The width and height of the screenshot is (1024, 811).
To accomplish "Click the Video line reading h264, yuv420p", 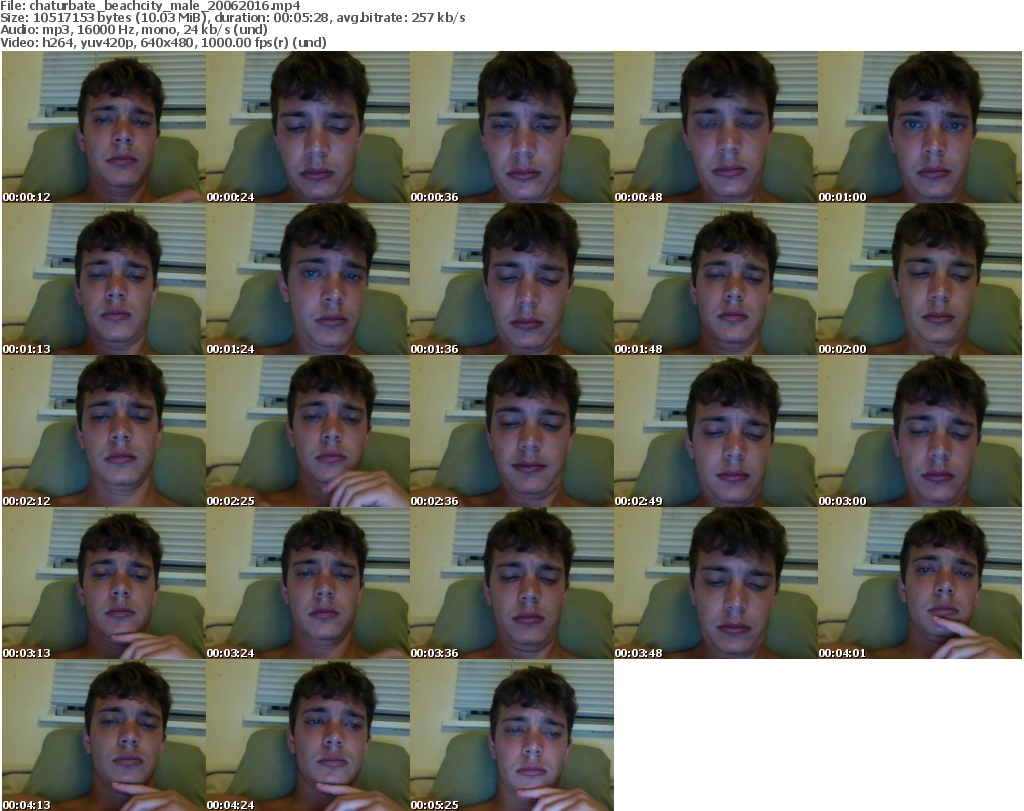I will [163, 42].
